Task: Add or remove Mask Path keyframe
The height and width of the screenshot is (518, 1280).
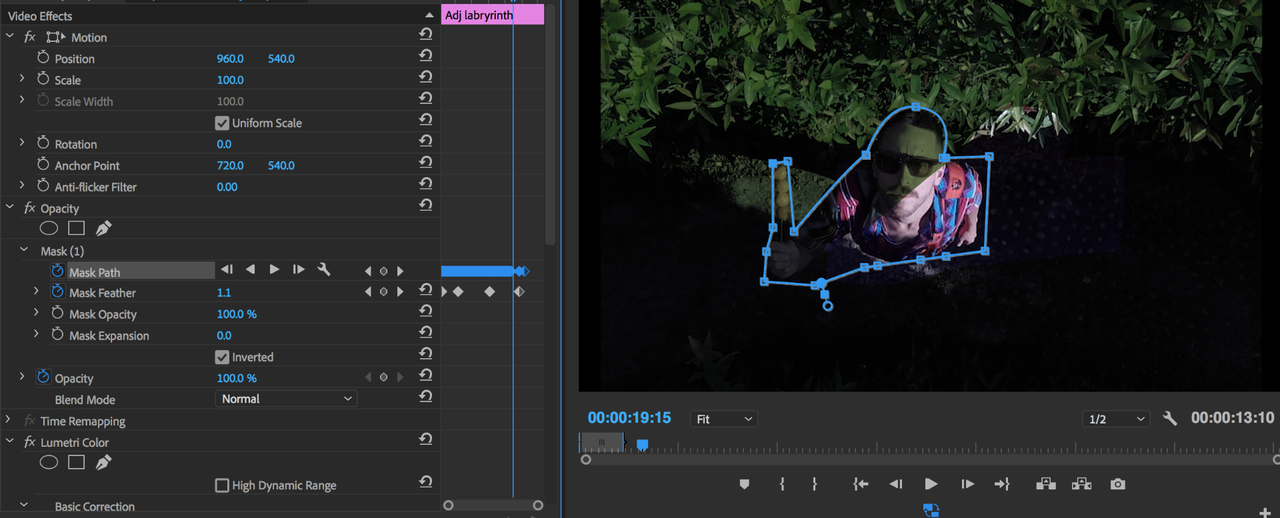Action: (383, 271)
